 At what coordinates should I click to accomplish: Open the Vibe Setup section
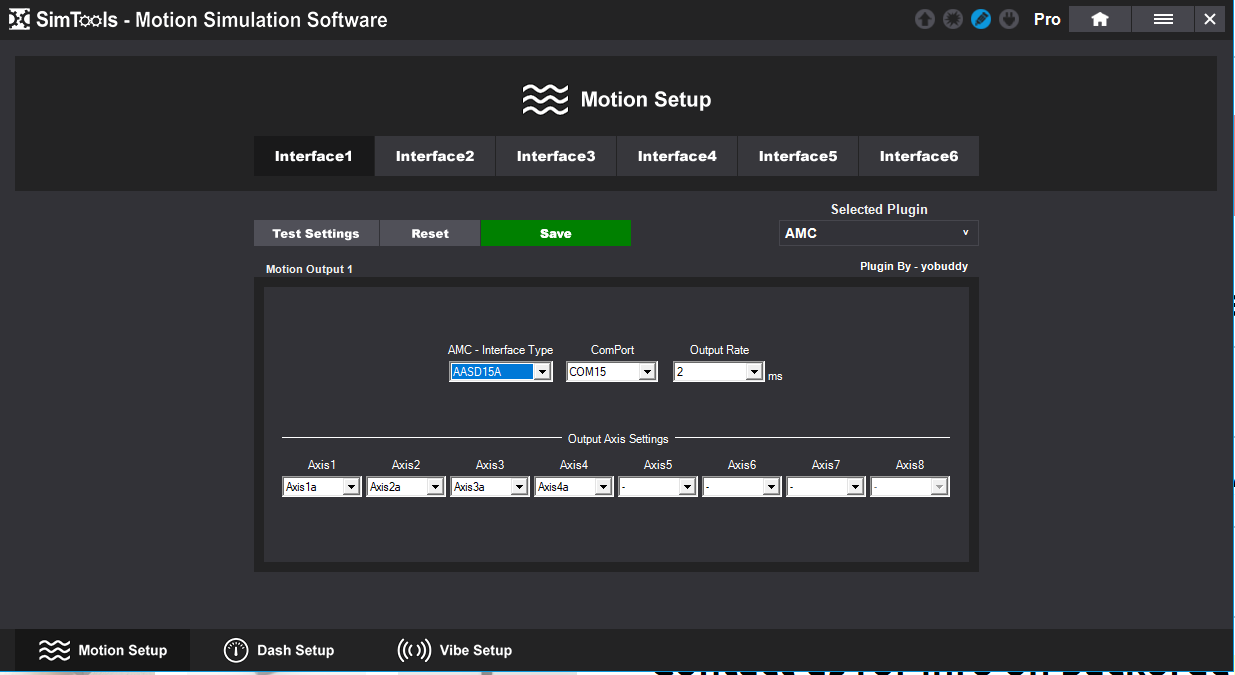455,650
